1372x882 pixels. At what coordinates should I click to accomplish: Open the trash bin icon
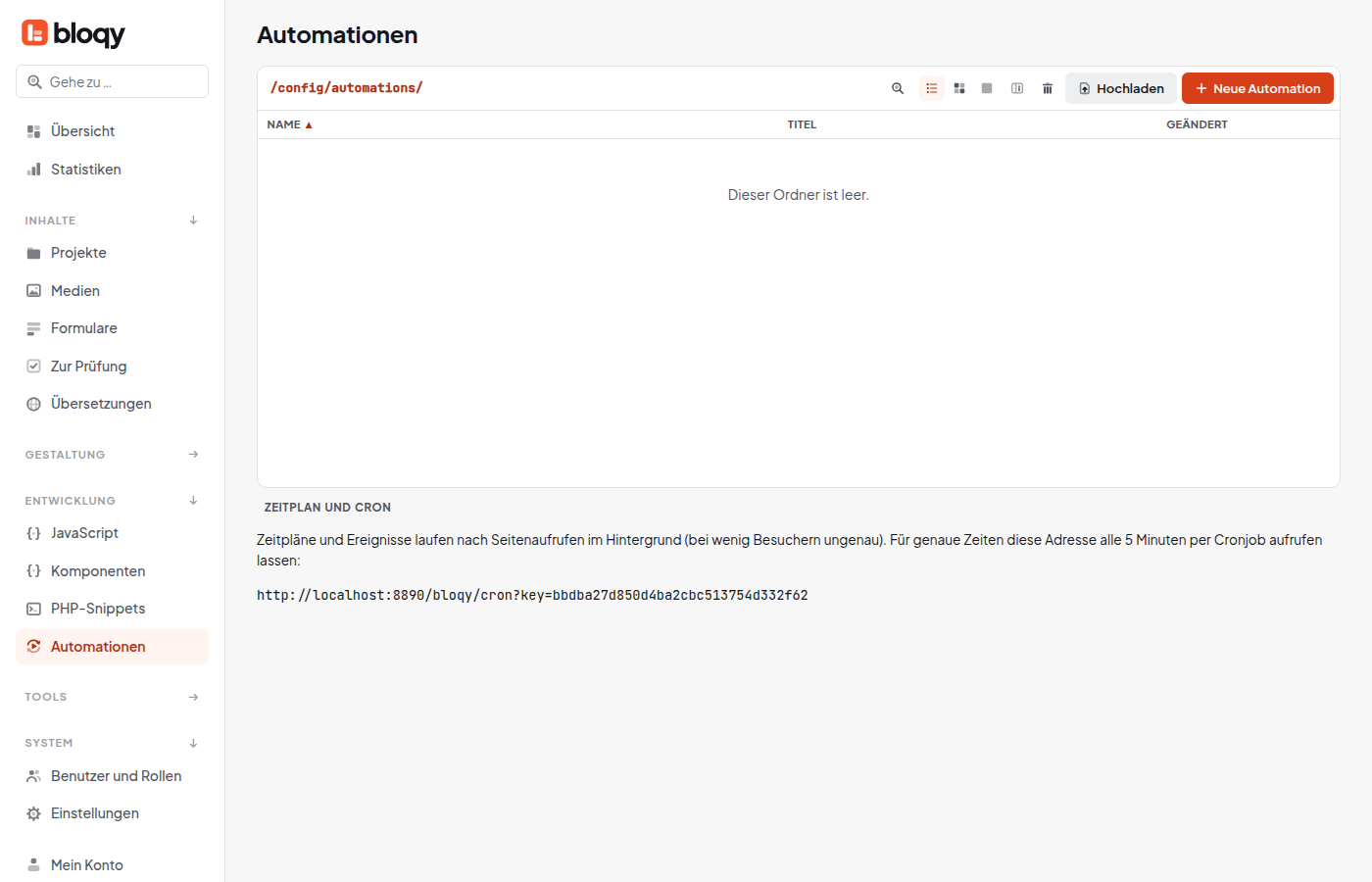click(1048, 88)
